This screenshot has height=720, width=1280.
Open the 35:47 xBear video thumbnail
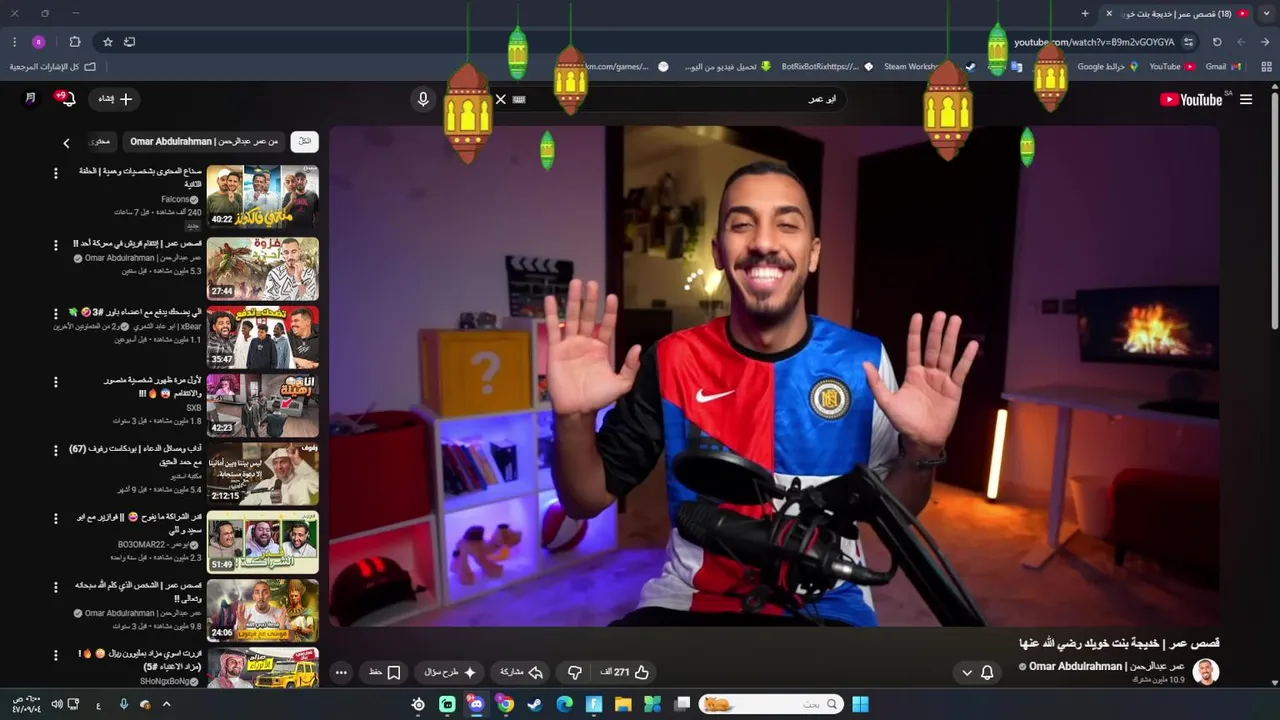(263, 337)
